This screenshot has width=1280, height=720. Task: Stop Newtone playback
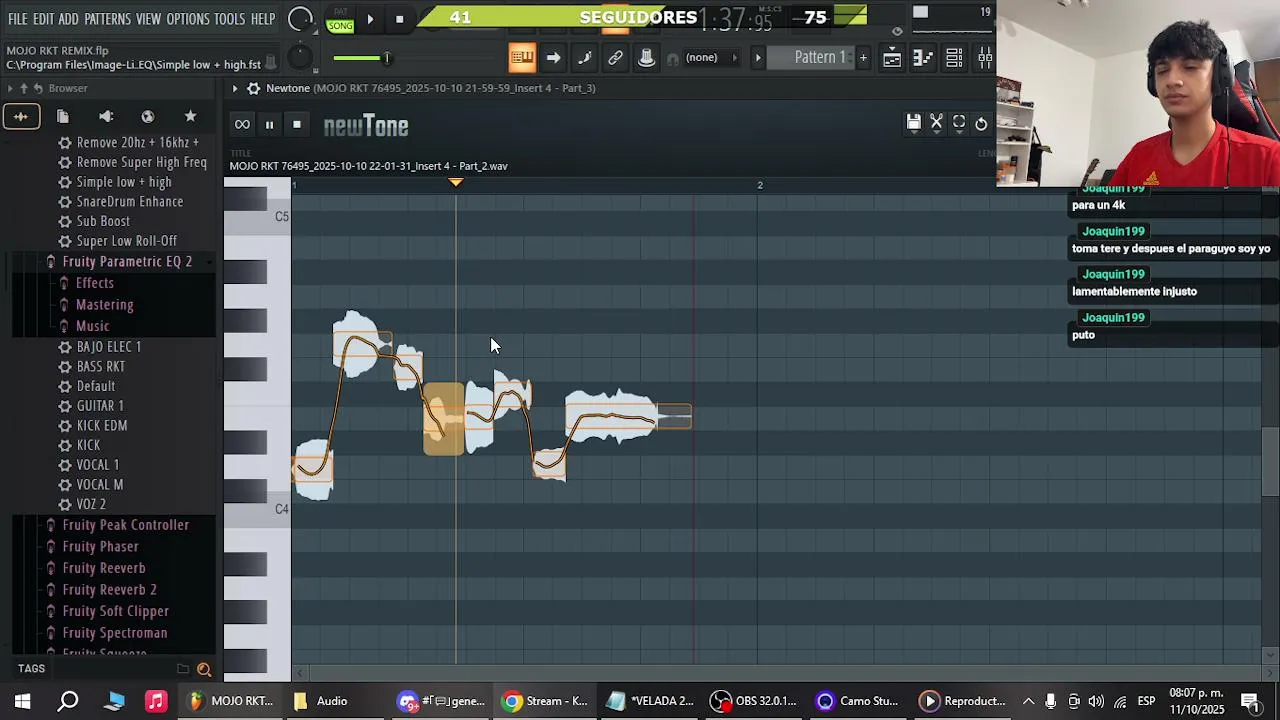(297, 125)
